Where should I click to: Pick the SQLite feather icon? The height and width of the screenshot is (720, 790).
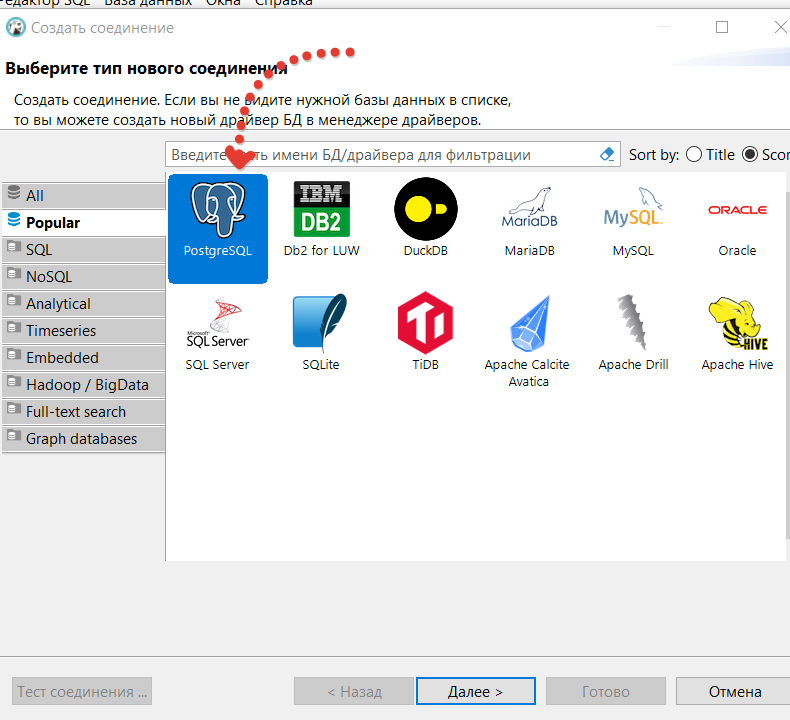click(321, 323)
